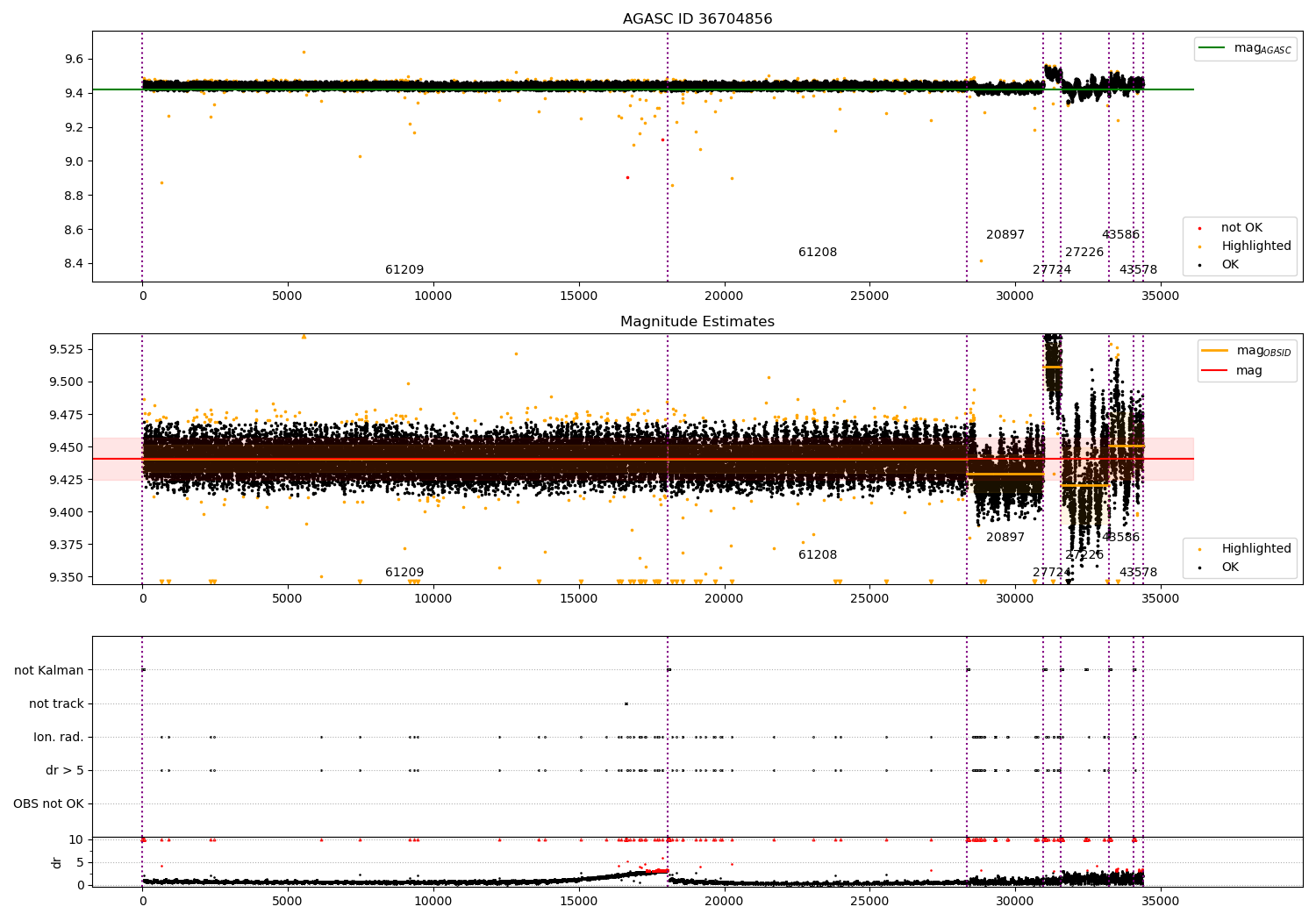The image size is (1316, 921).
Task: Click the rotated 'dr' y-axis label
Action: tap(57, 862)
